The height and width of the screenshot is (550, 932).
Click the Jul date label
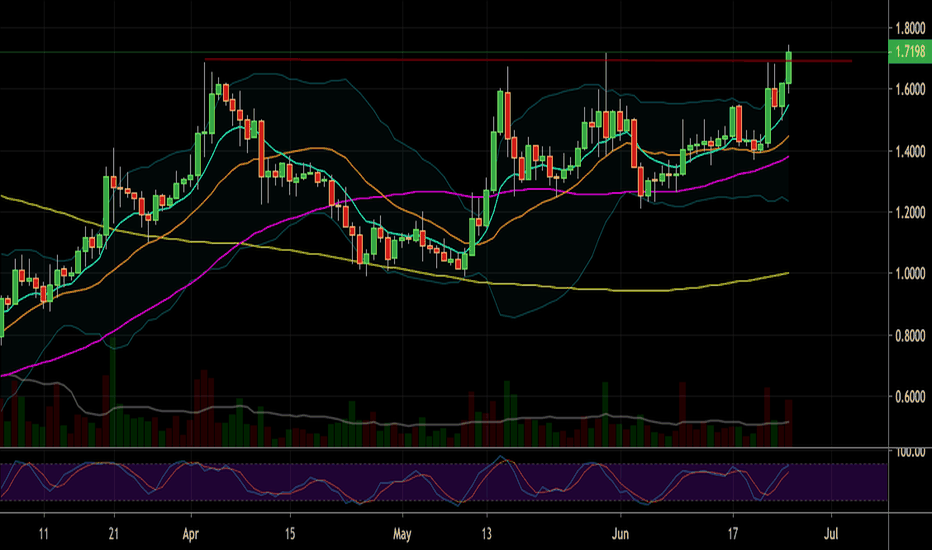click(x=831, y=534)
